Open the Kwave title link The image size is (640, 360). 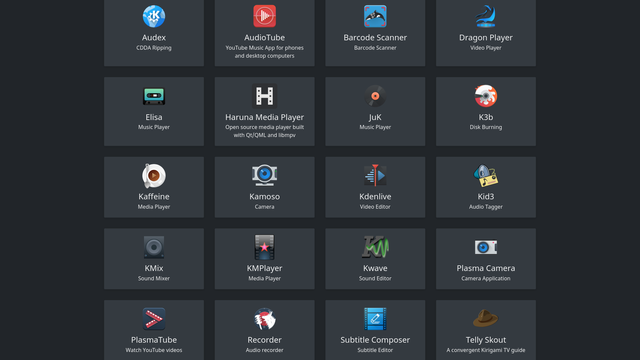pyautogui.click(x=375, y=268)
